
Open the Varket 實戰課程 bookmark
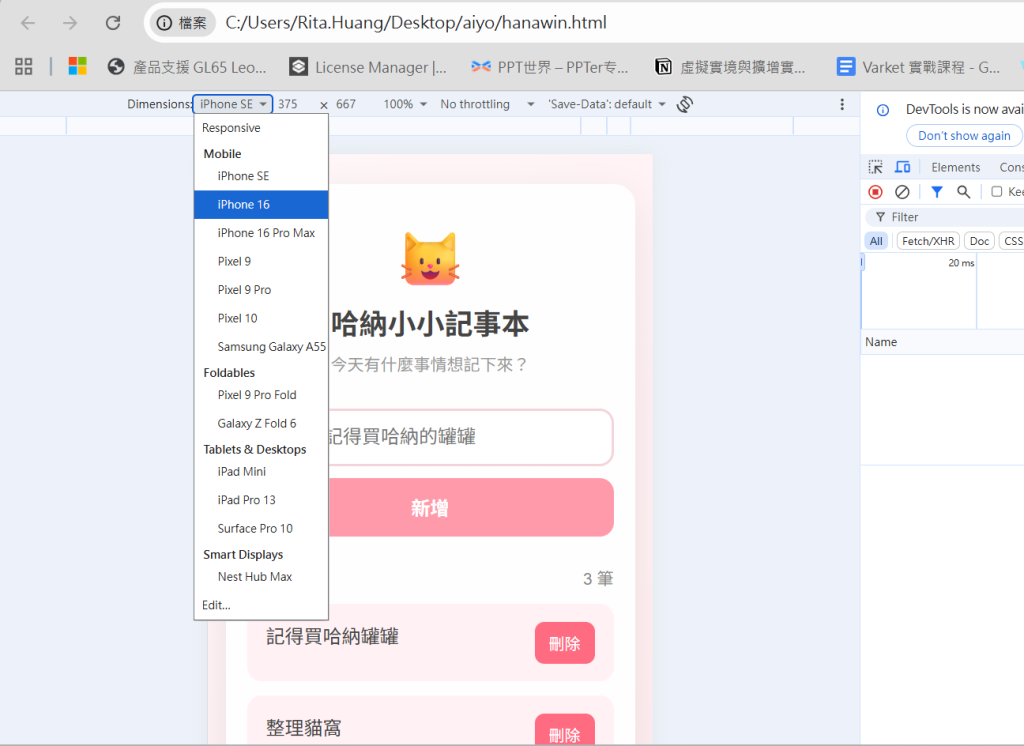pyautogui.click(x=918, y=67)
